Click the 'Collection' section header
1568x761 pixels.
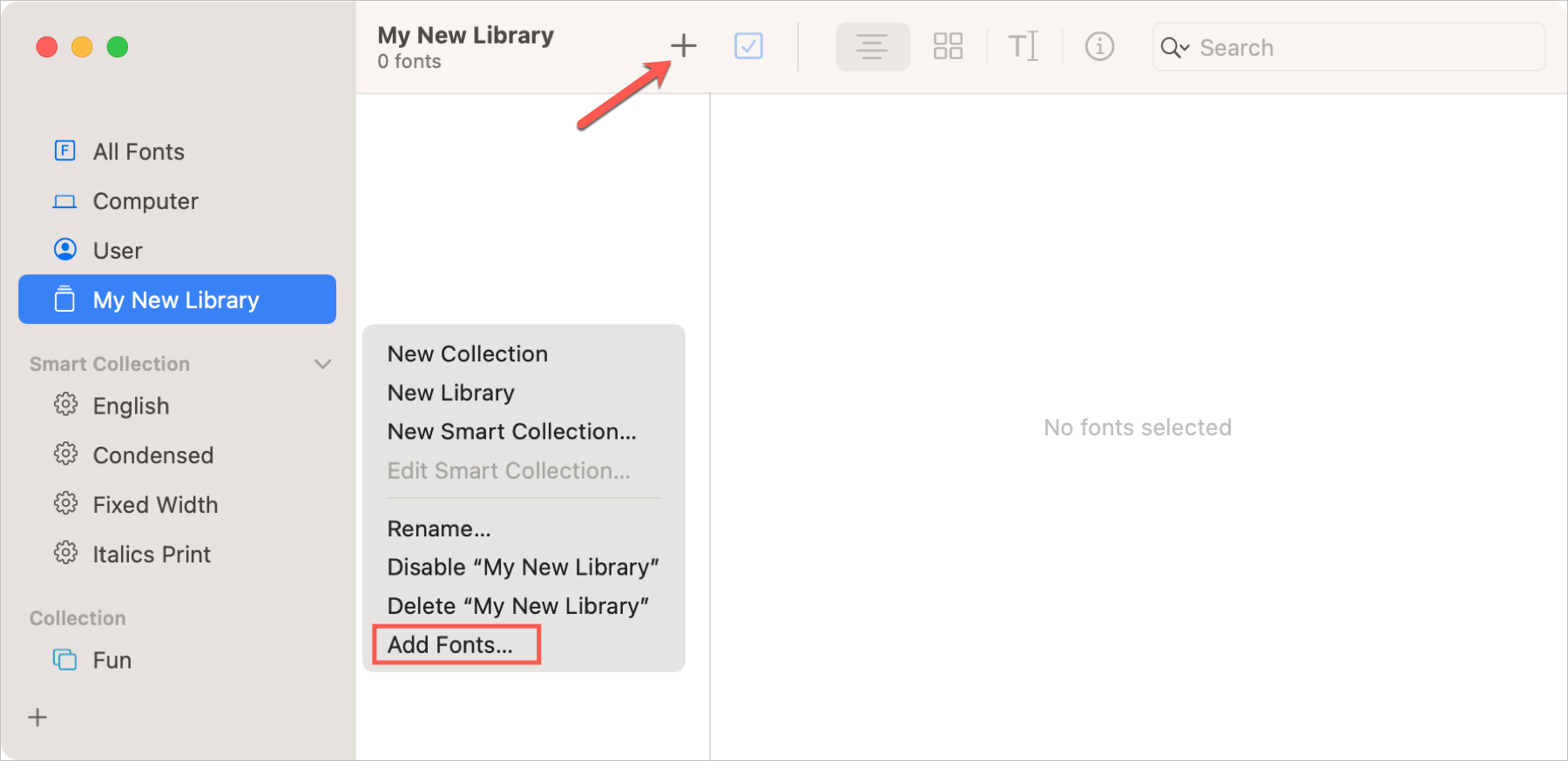pos(78,618)
